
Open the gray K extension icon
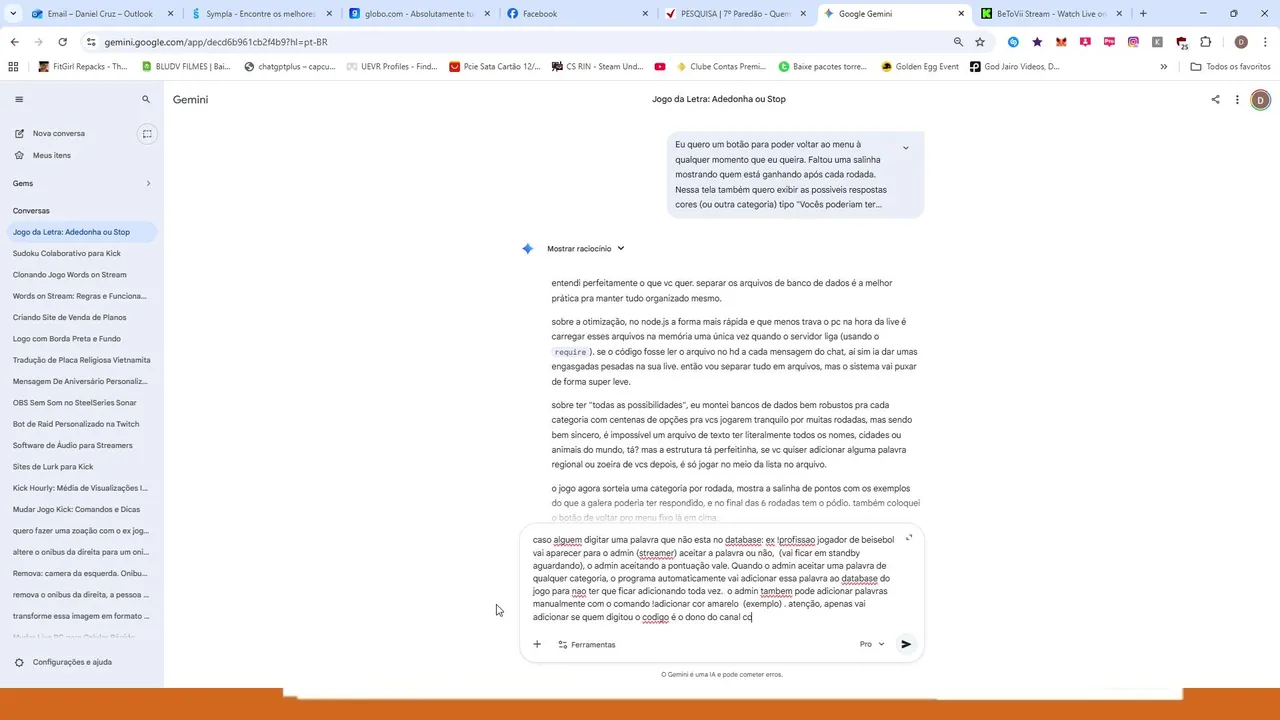pos(1157,42)
